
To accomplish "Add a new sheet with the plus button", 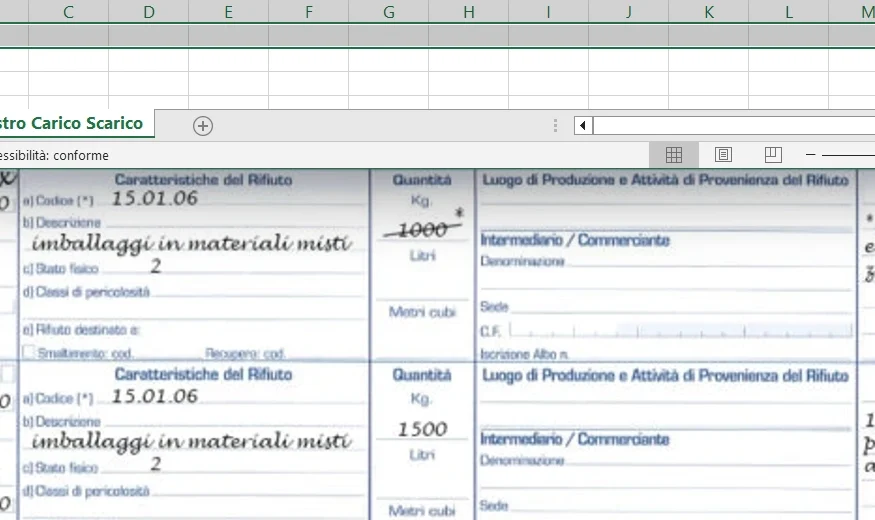I will click(203, 125).
